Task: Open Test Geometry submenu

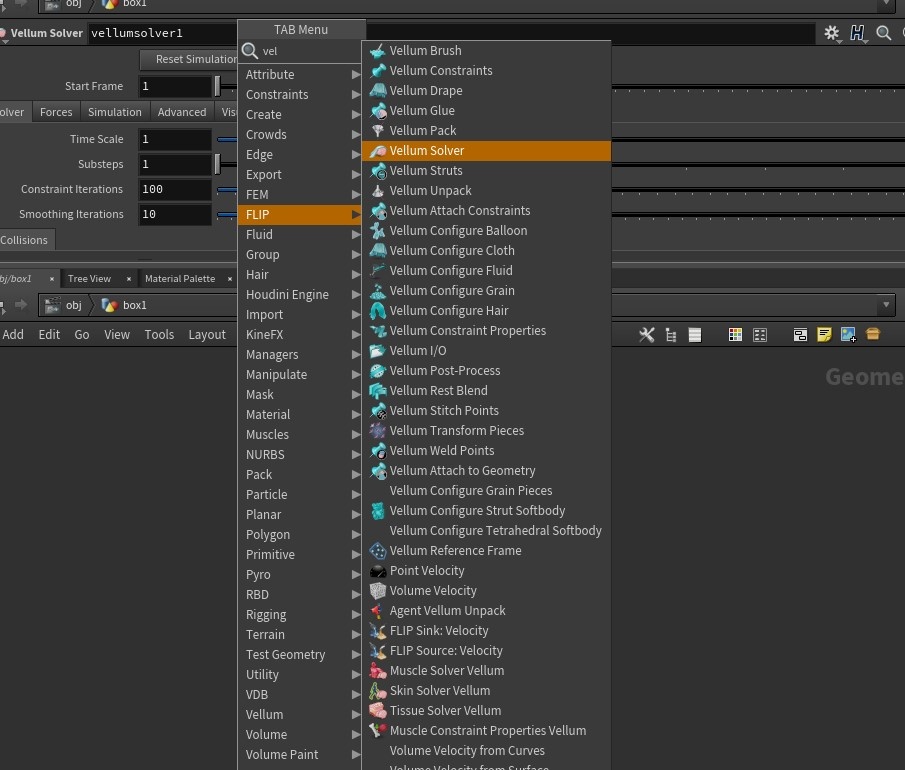Action: pyautogui.click(x=300, y=655)
